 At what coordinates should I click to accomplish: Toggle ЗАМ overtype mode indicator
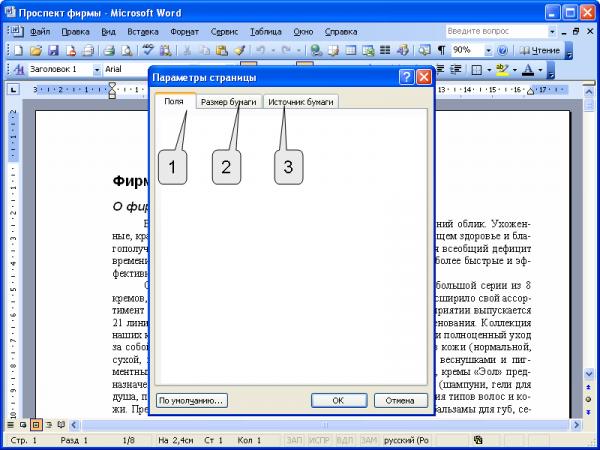(x=369, y=440)
